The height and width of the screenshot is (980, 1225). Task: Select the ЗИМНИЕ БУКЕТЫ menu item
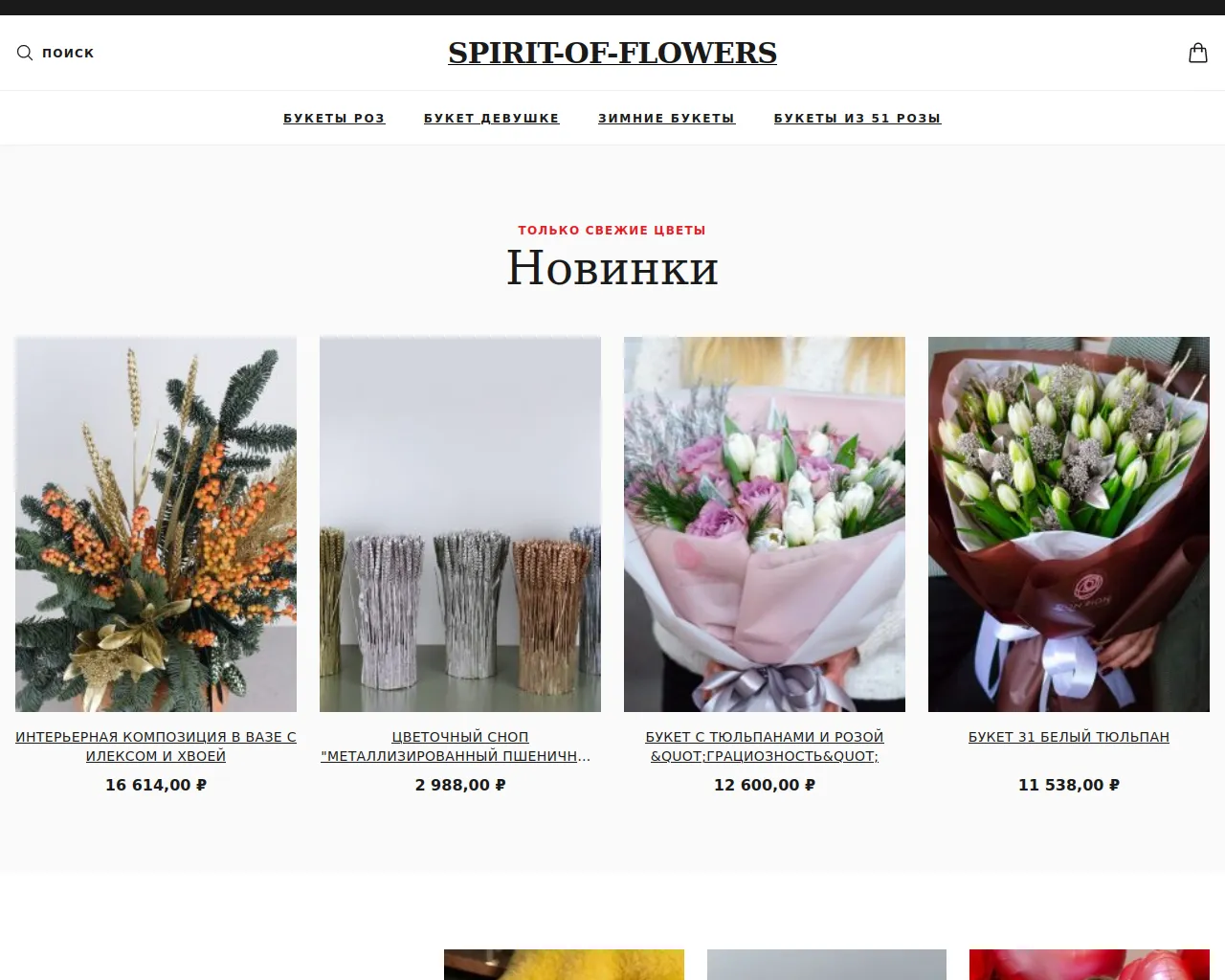tap(667, 119)
